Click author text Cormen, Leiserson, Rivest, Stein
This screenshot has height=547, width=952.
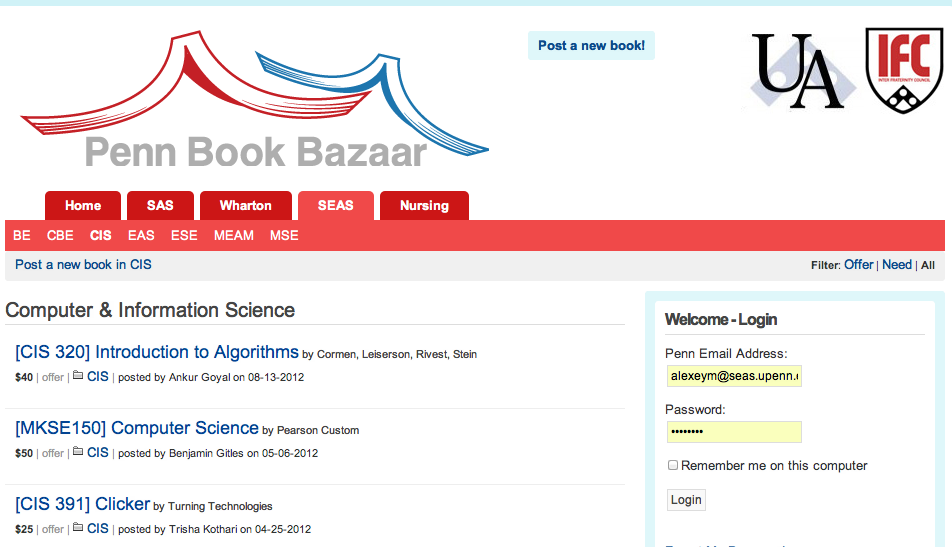[397, 355]
